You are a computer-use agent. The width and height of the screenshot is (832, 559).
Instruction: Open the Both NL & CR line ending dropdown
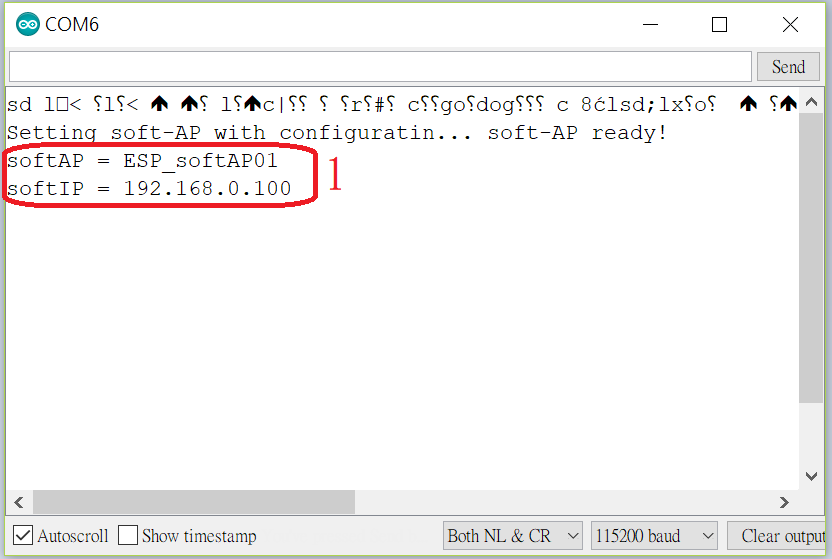[x=513, y=536]
